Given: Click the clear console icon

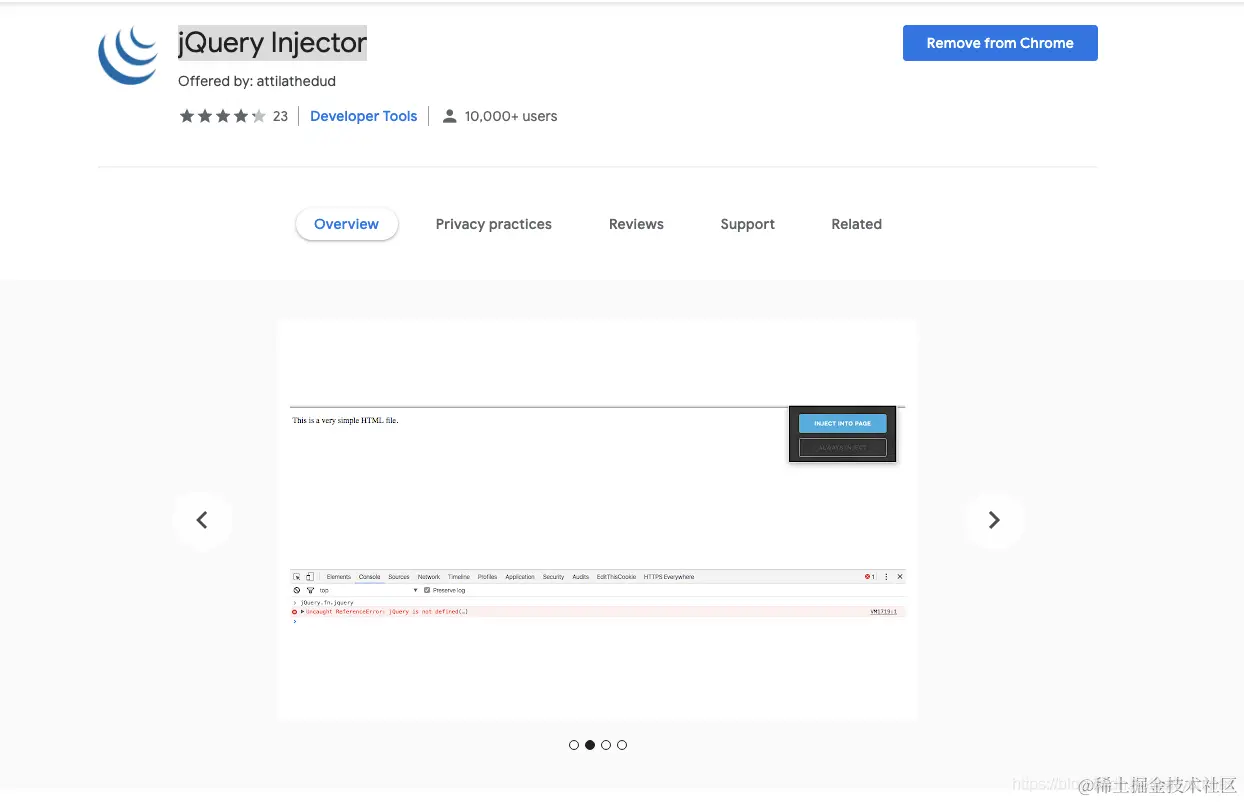Looking at the screenshot, I should [x=297, y=590].
